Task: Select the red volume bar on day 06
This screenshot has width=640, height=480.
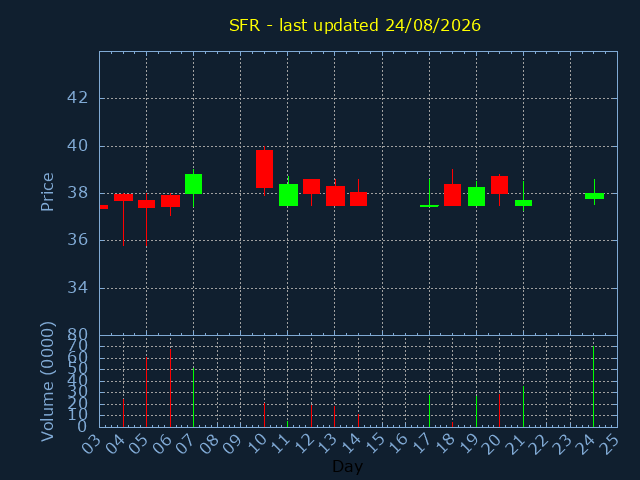Action: click(171, 388)
